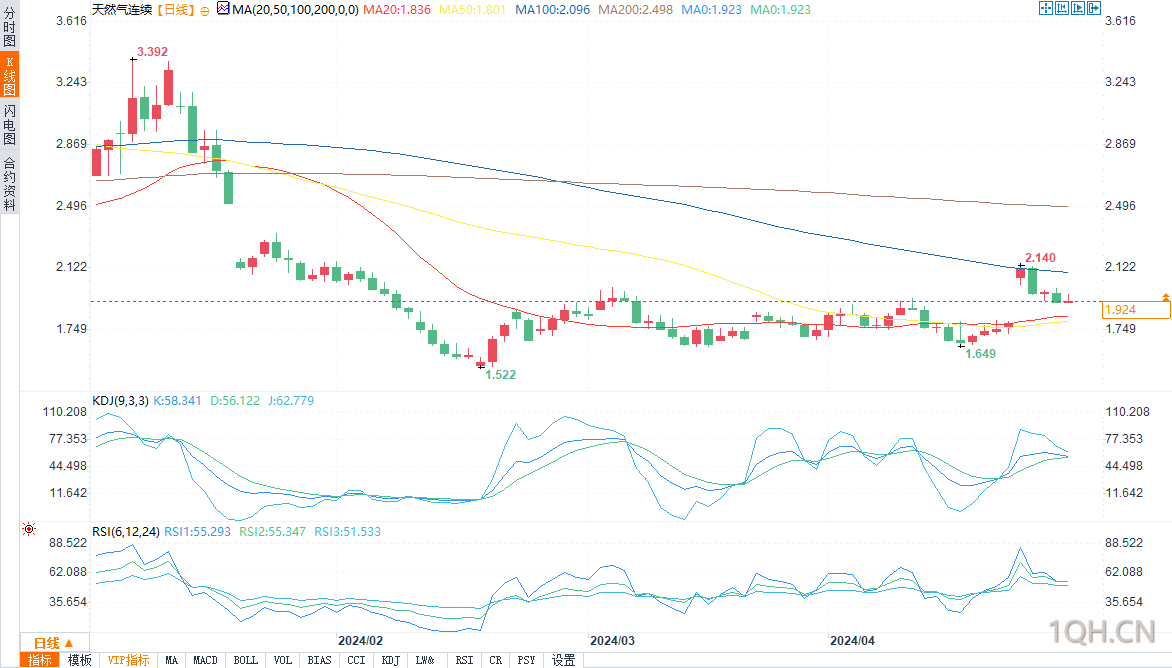Viewport: 1172px width, 668px height.
Task: Select the VOL indicator button
Action: coord(283,660)
